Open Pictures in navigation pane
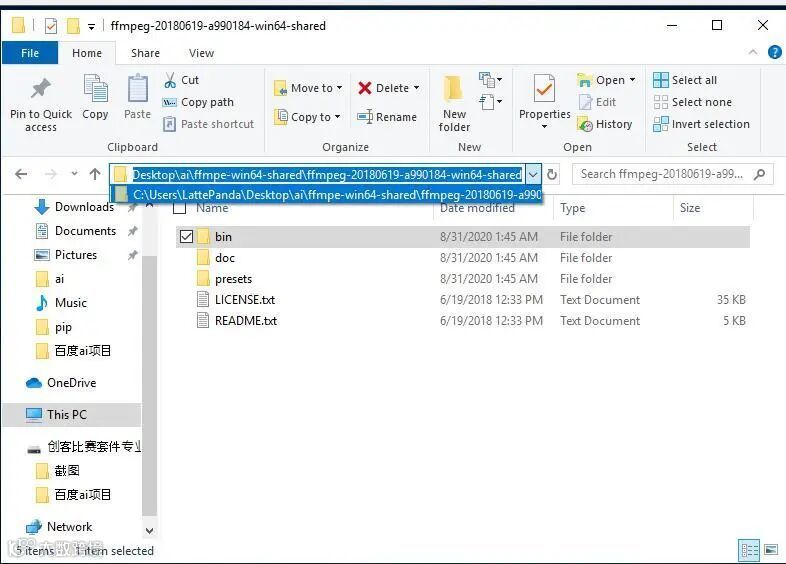Screen dimensions: 786x564 [65, 255]
